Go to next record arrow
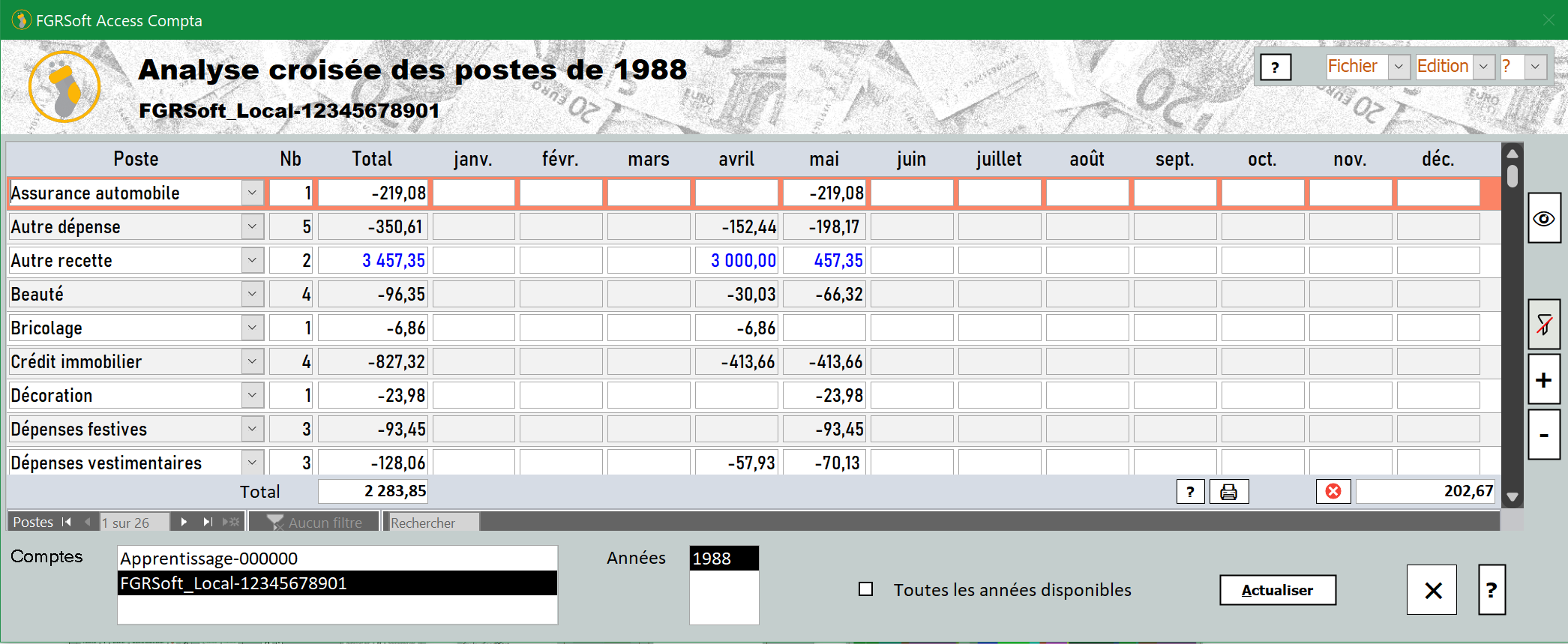The width and height of the screenshot is (1568, 644). click(184, 522)
